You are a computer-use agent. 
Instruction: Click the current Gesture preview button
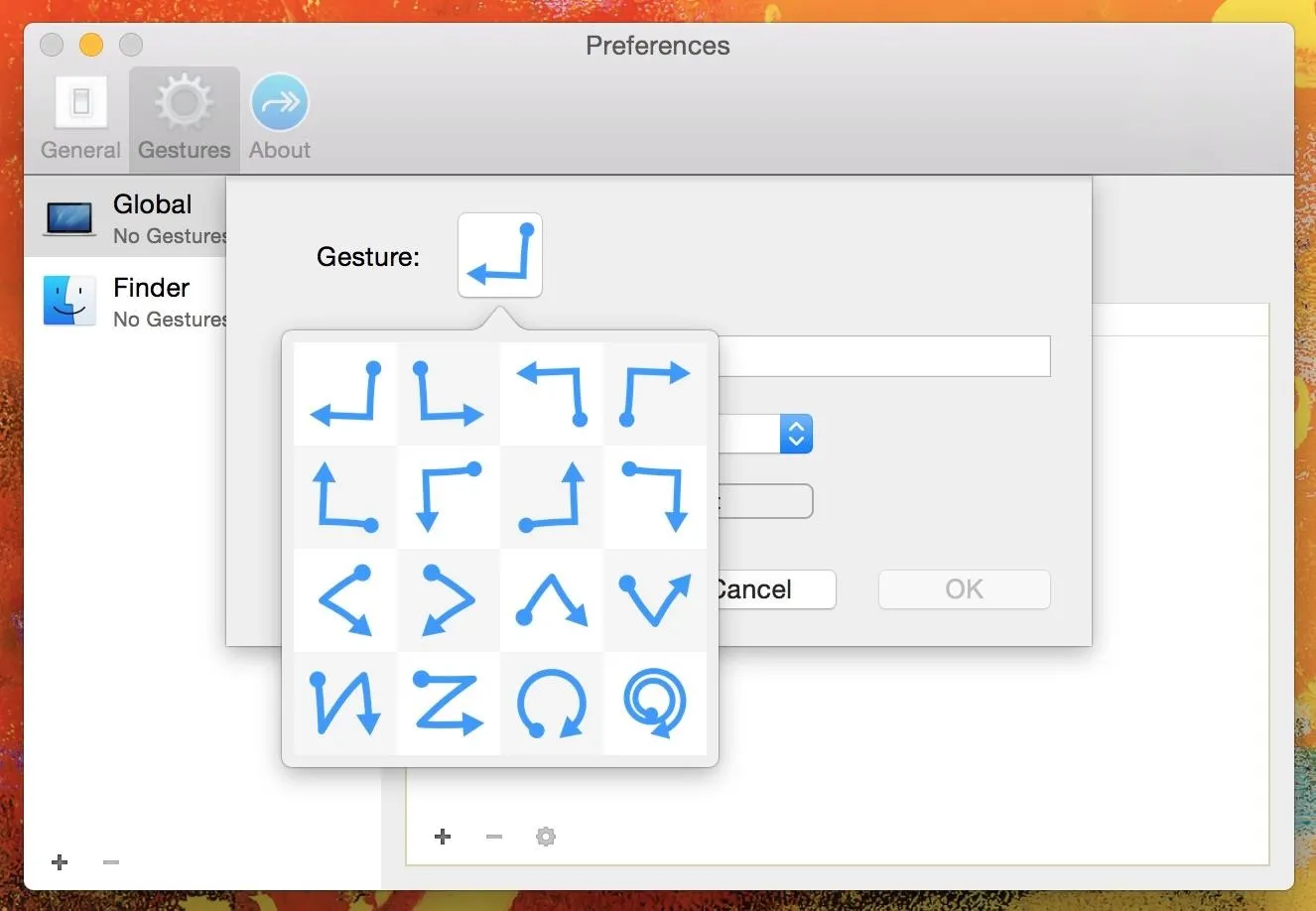coord(500,255)
